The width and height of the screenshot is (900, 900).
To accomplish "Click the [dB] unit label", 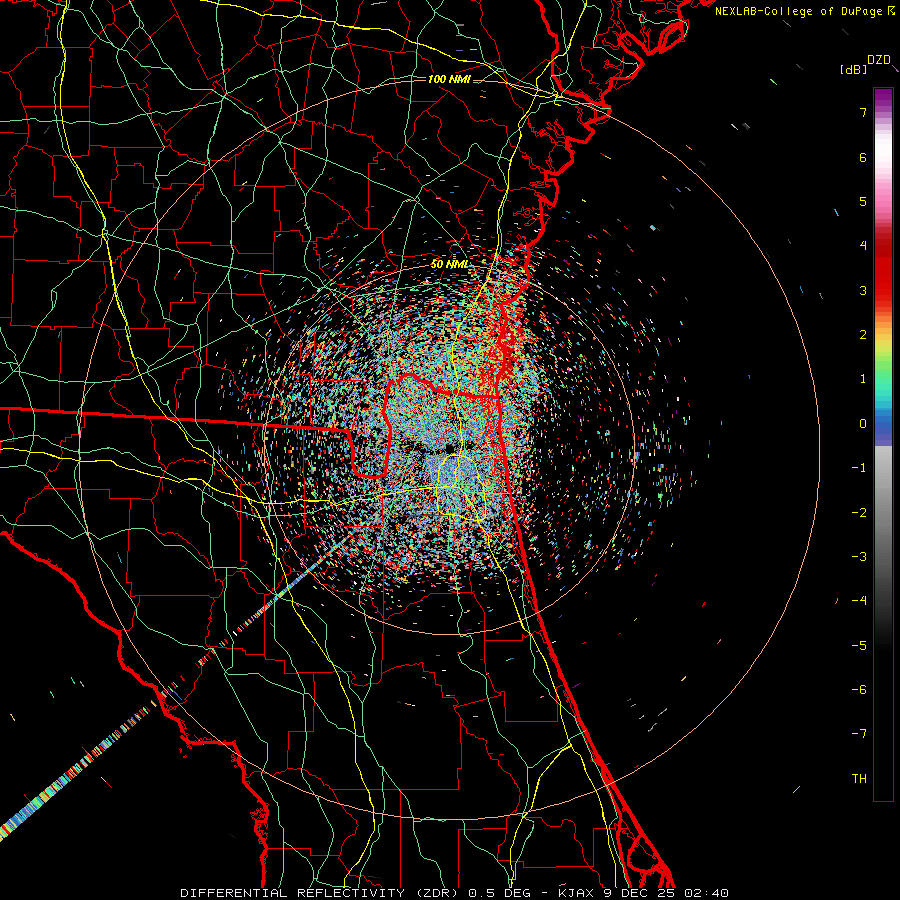I will [x=854, y=69].
